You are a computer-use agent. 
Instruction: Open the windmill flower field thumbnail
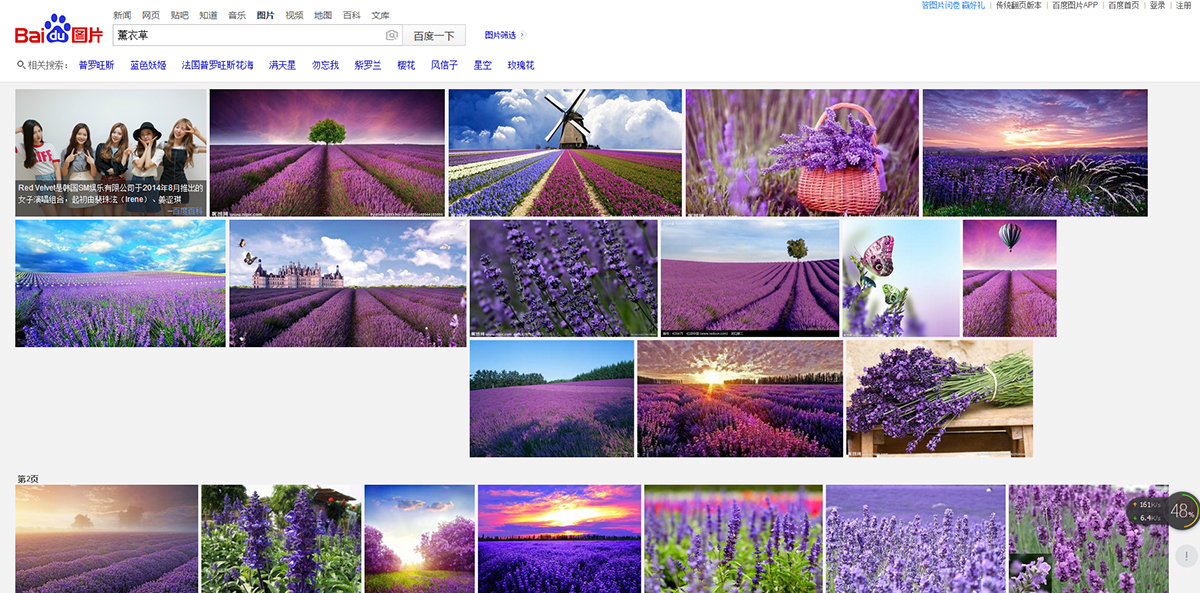pyautogui.click(x=565, y=152)
